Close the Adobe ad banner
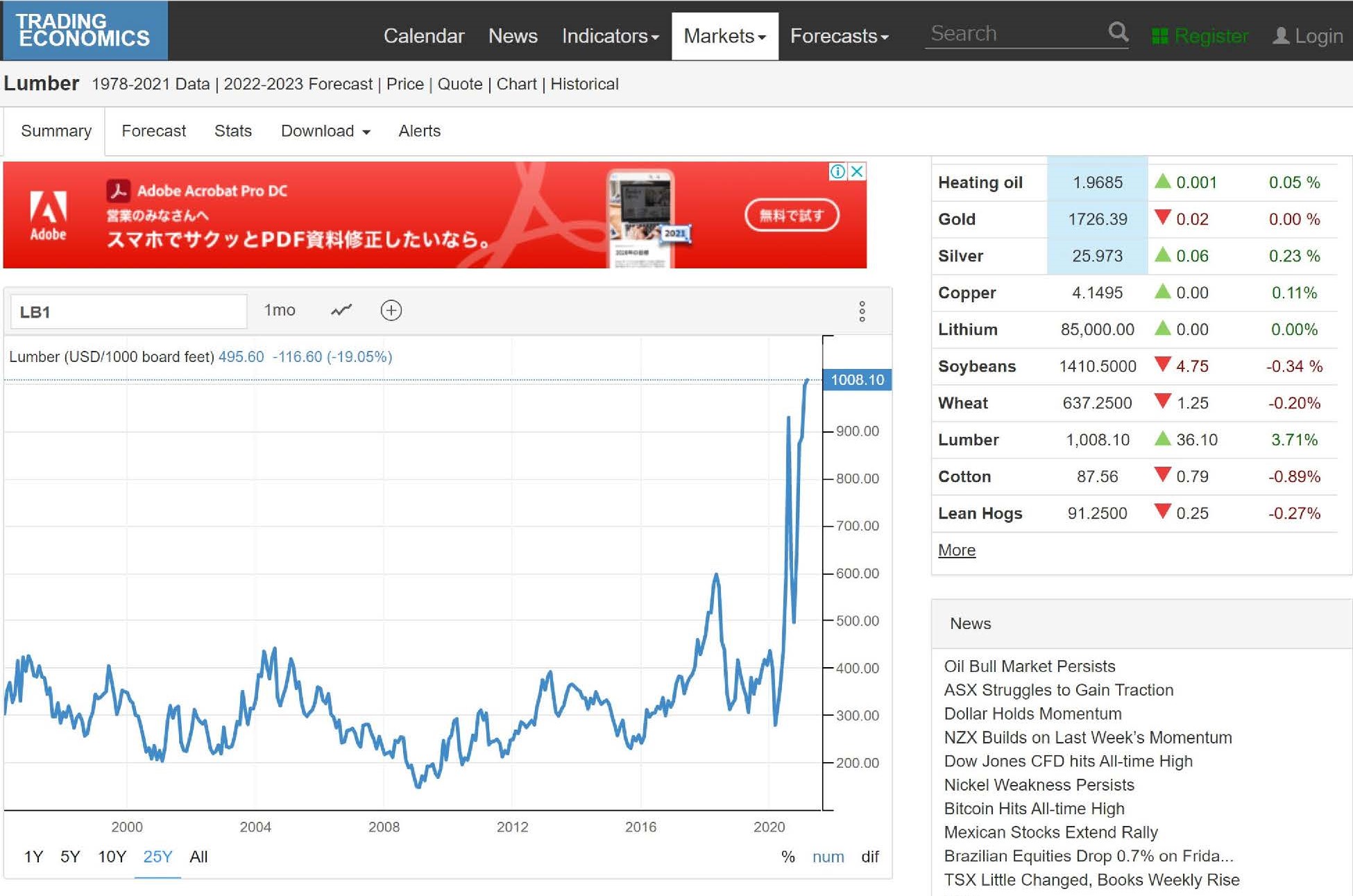The width and height of the screenshot is (1353, 896). (x=858, y=171)
